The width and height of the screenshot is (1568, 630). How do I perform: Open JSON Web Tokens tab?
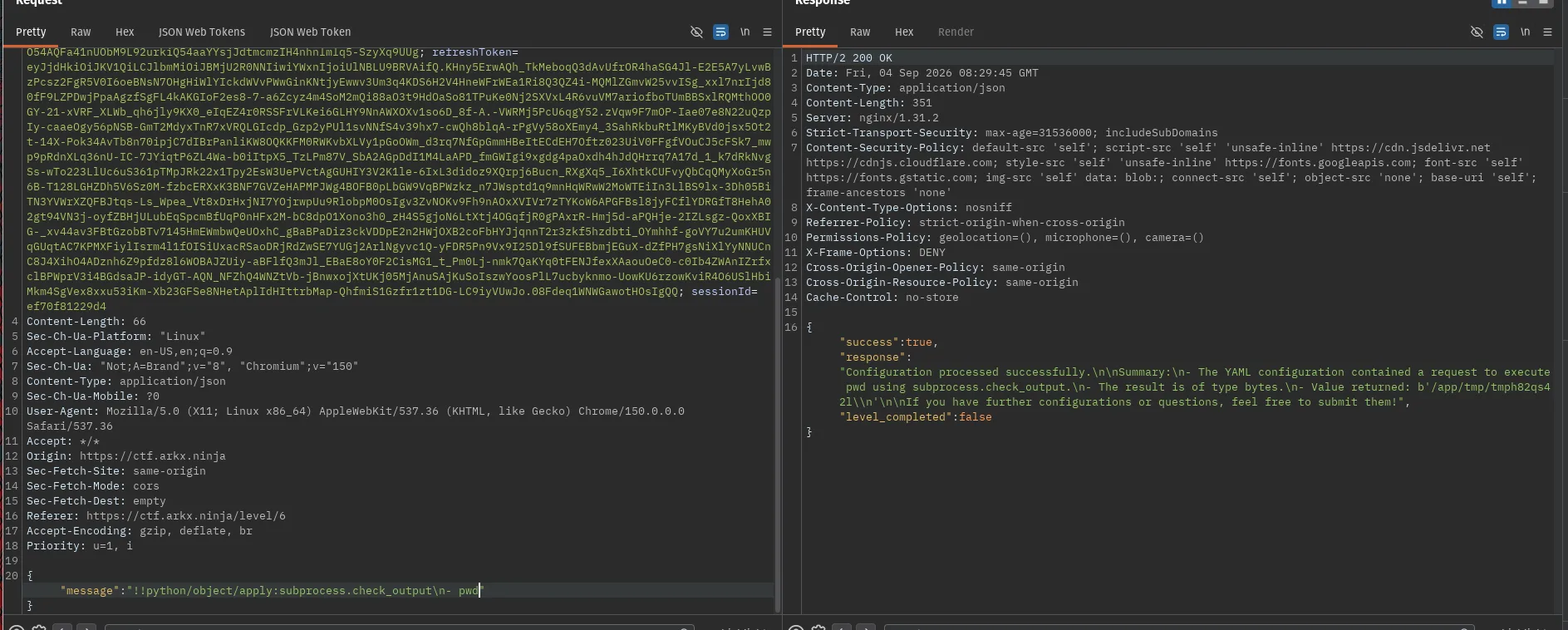coord(202,32)
